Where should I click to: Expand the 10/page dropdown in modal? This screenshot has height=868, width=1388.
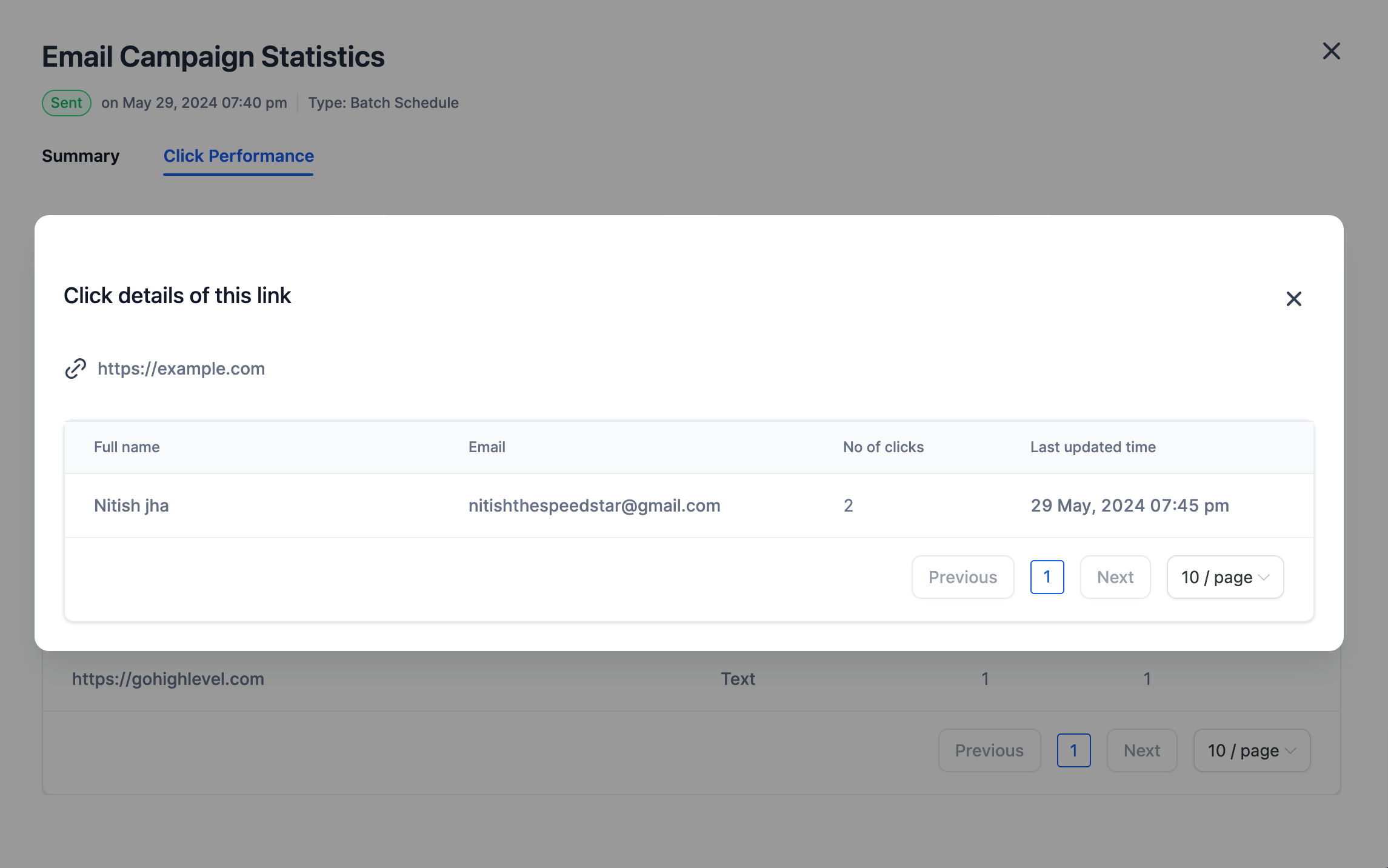(1225, 576)
